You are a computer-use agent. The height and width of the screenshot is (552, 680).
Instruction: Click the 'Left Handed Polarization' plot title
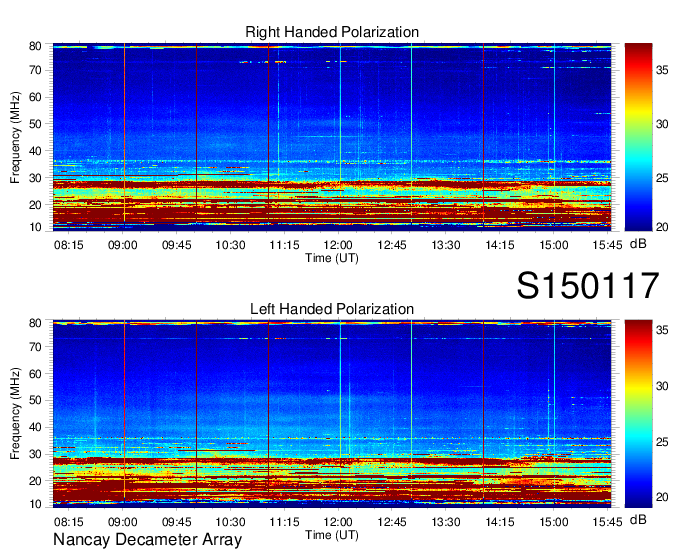(332, 309)
